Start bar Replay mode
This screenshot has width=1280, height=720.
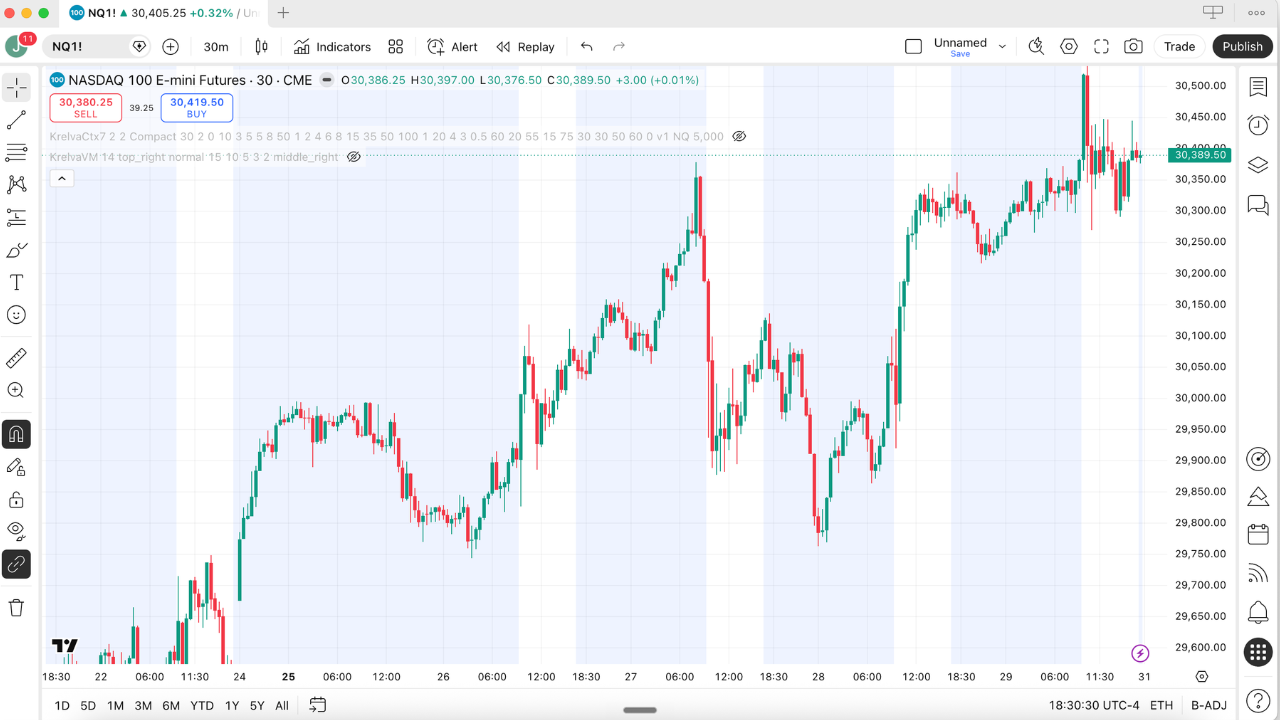526,46
